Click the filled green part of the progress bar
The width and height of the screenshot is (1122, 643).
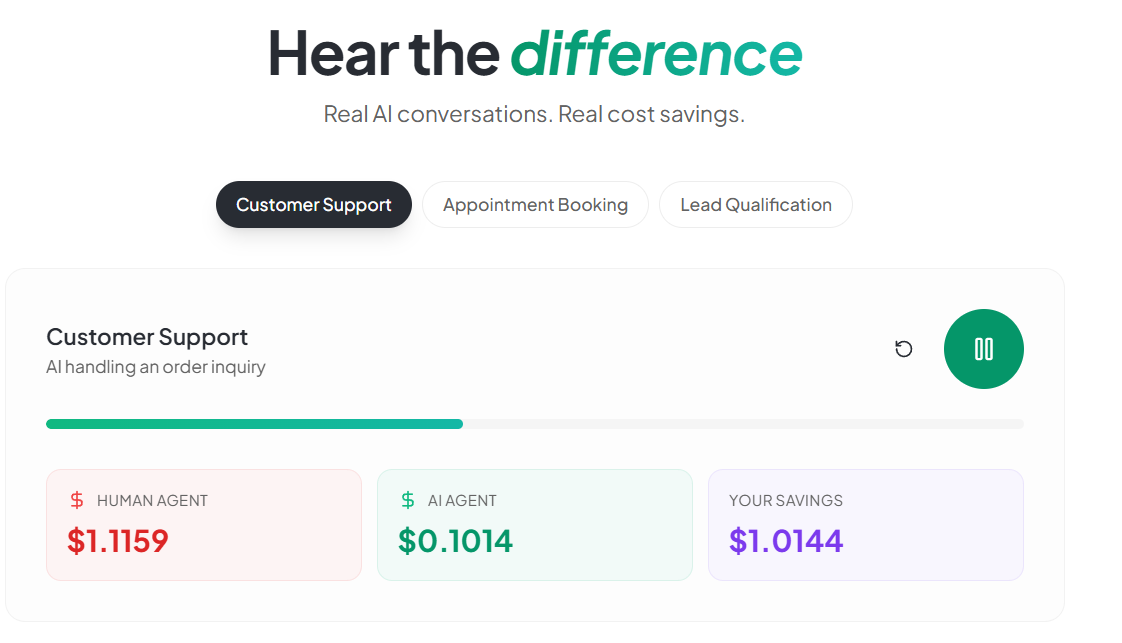(254, 424)
